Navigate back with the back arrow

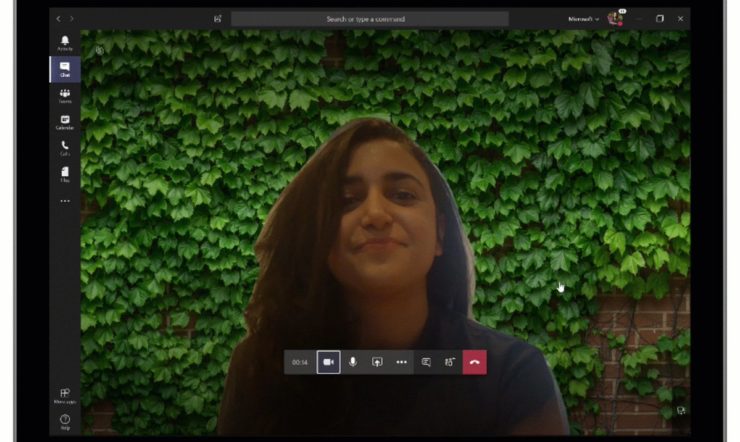click(x=58, y=19)
